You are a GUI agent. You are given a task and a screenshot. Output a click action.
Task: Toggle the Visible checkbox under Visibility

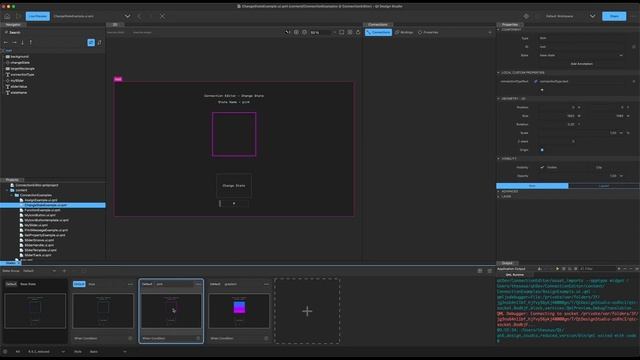click(542, 167)
